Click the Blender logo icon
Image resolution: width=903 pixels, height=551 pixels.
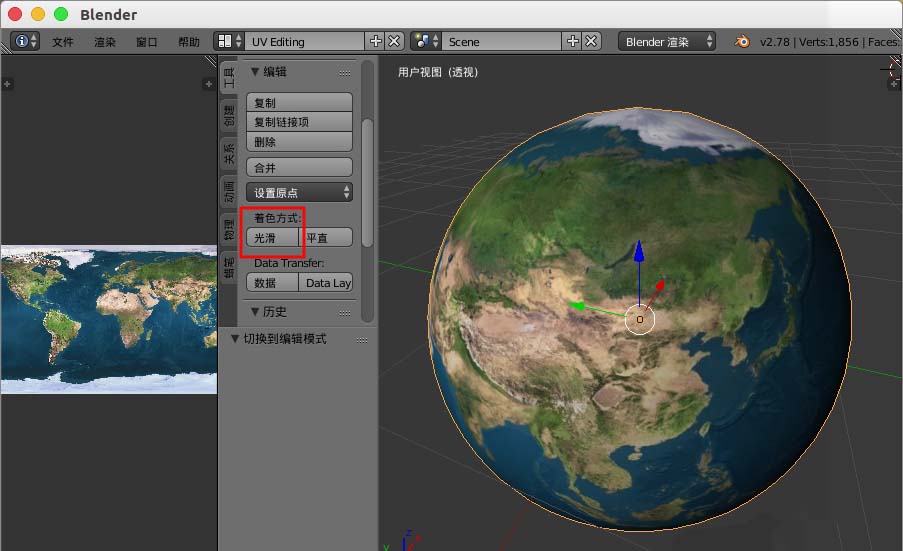pos(742,41)
